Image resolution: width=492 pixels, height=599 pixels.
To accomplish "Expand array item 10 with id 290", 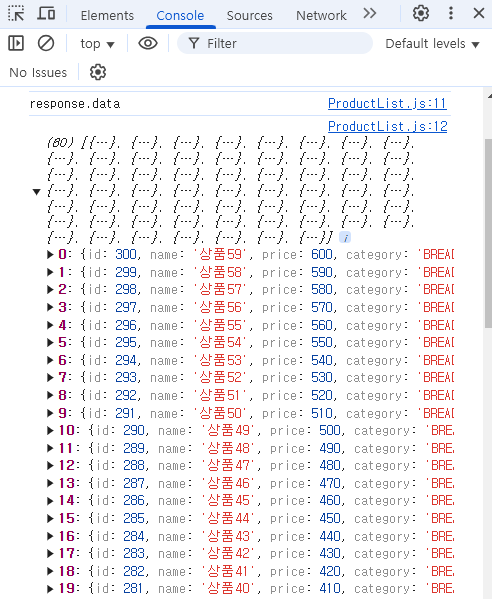I will tap(50, 431).
